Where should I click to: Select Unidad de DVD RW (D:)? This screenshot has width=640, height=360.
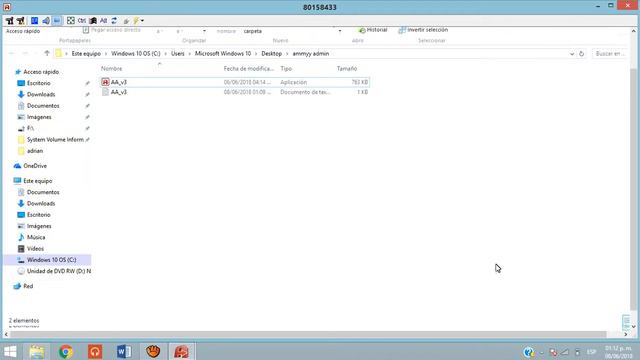coord(59,271)
